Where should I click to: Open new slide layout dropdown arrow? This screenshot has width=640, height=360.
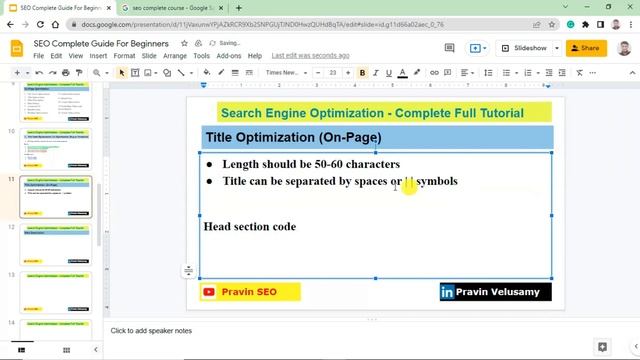[x=27, y=73]
